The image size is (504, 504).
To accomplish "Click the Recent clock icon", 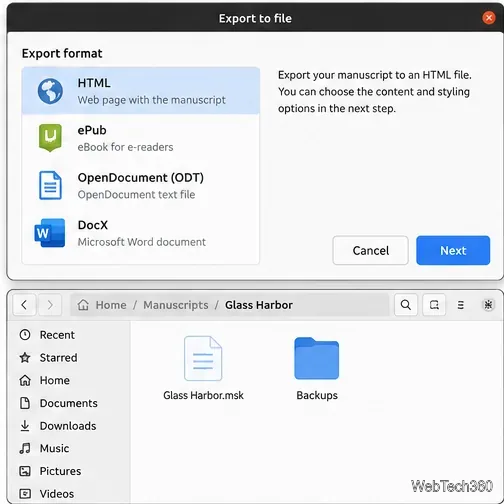I will [x=25, y=335].
